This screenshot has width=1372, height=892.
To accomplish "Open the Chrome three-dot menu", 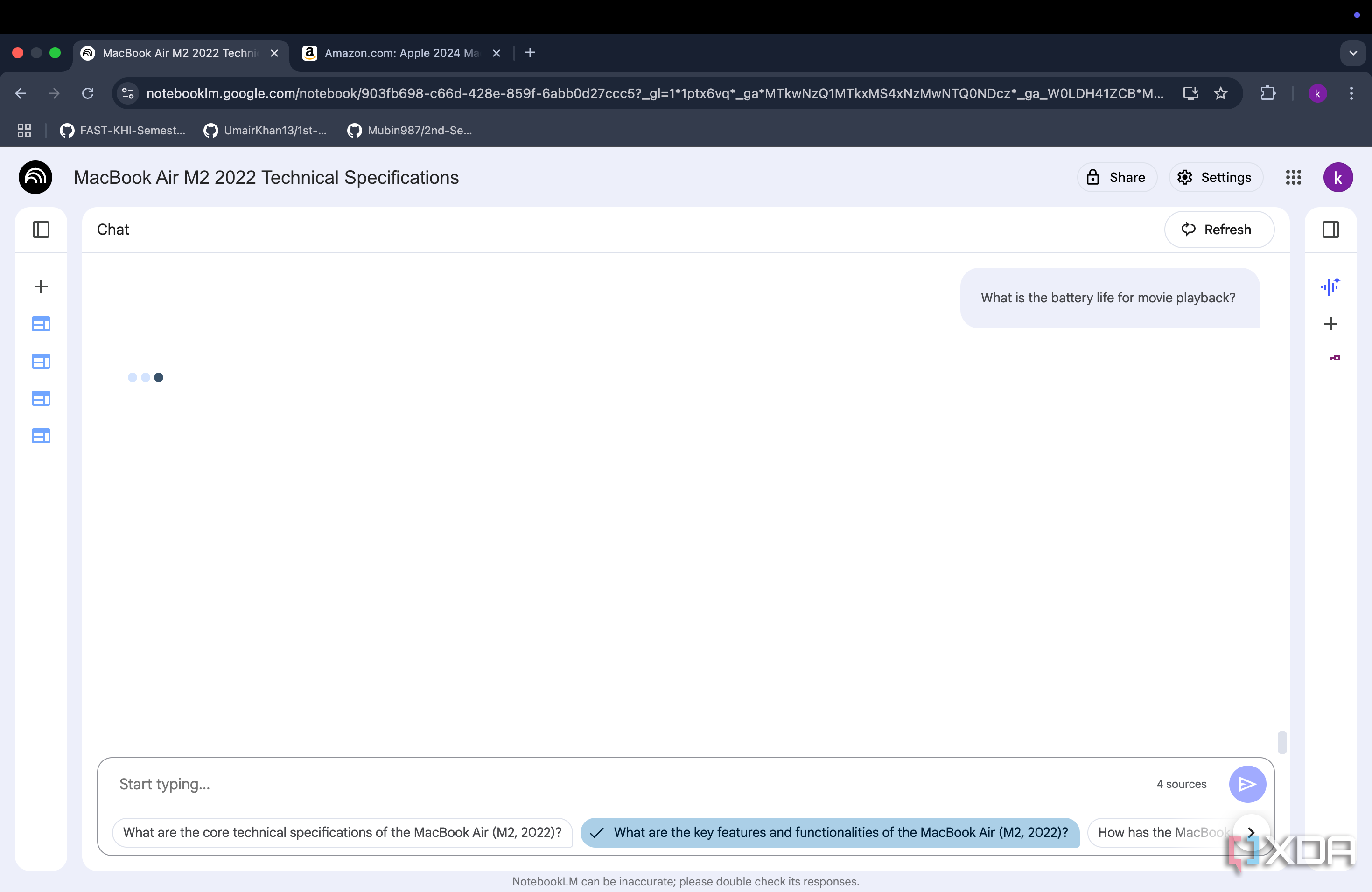I will (1351, 93).
